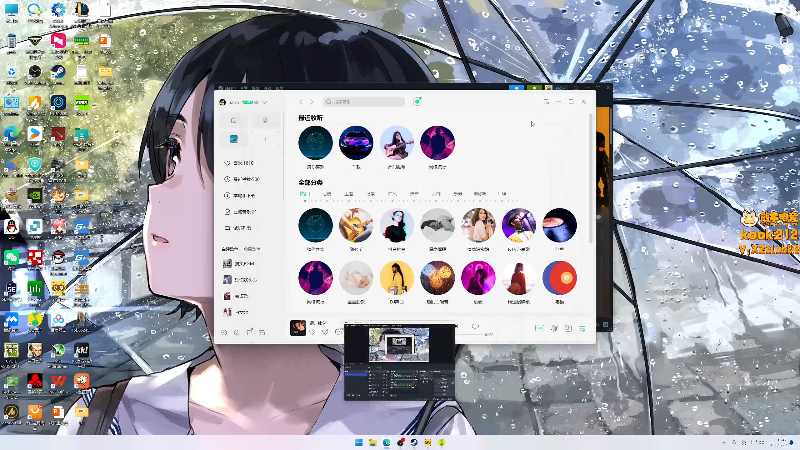The height and width of the screenshot is (450, 800).
Task: Open the magenta neon woman category thumbnail
Action: point(479,278)
